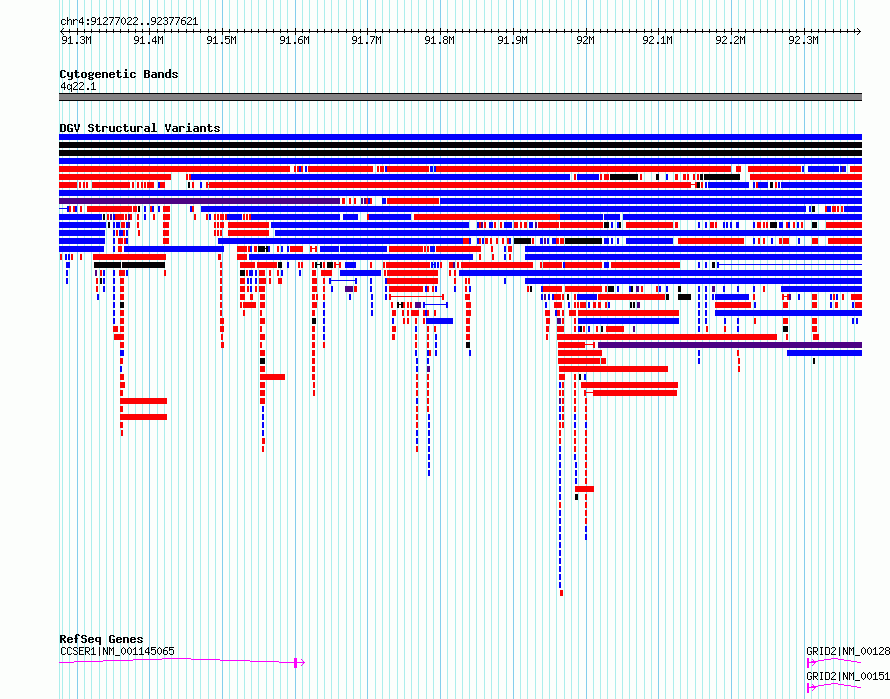Select the purple variant bar ending at right edge

[730, 345]
